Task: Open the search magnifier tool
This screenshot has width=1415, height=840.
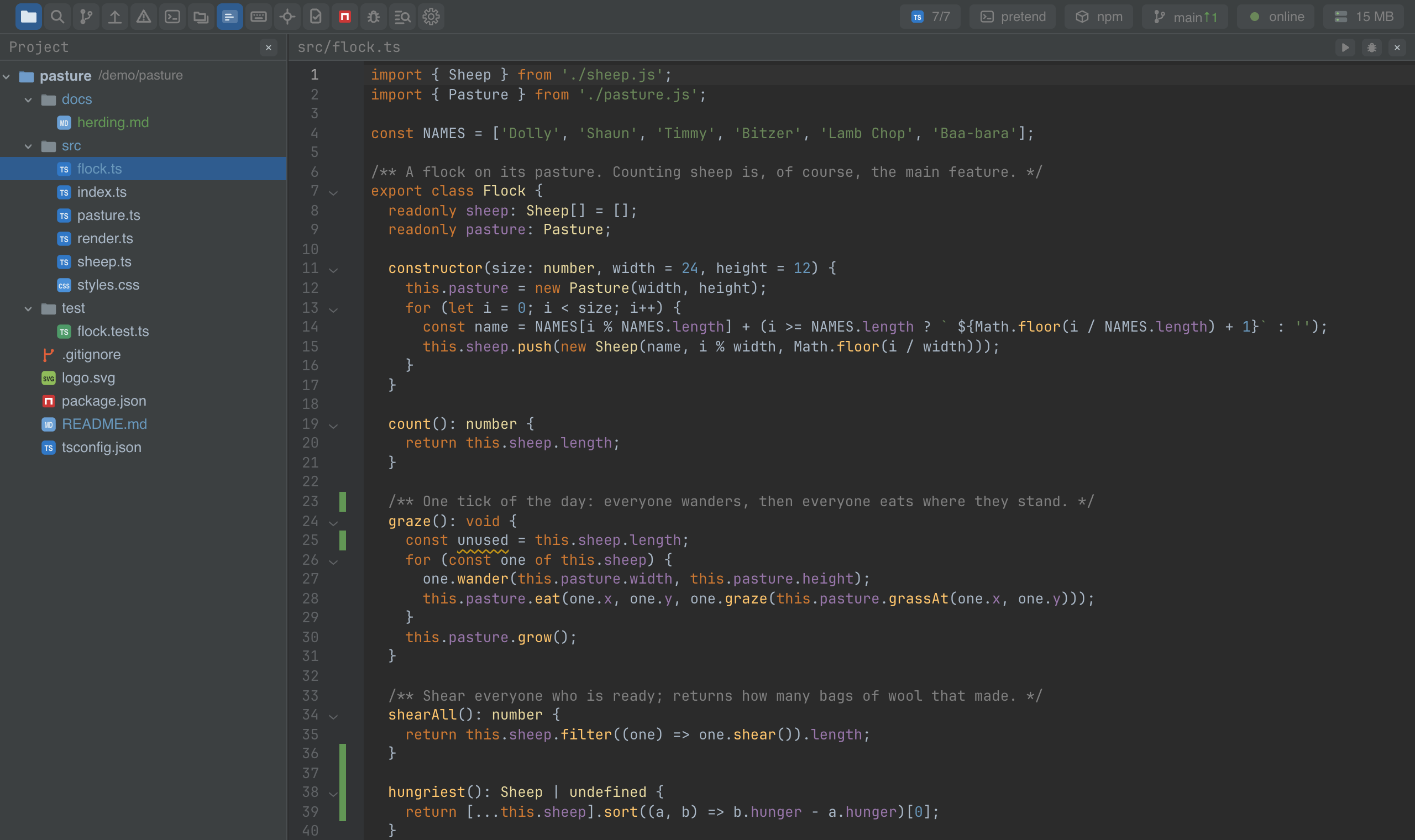Action: (57, 17)
